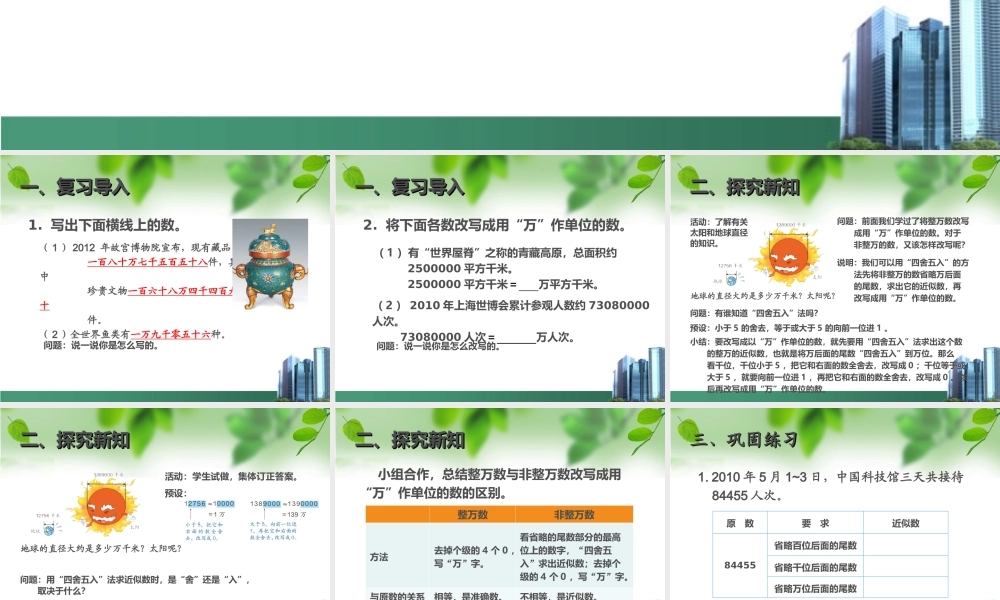Click the 二、探究新知 heading banner

745,185
